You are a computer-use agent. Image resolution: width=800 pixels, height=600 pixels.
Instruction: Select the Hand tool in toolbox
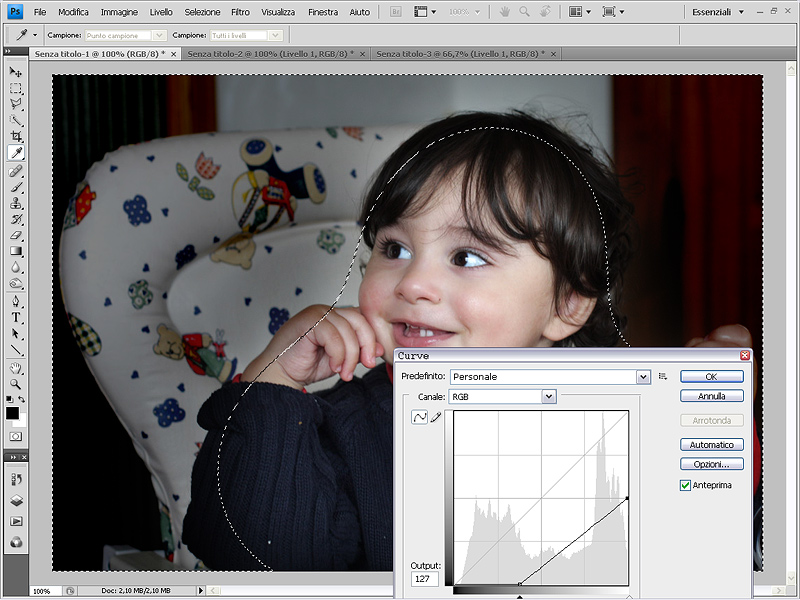tap(16, 367)
